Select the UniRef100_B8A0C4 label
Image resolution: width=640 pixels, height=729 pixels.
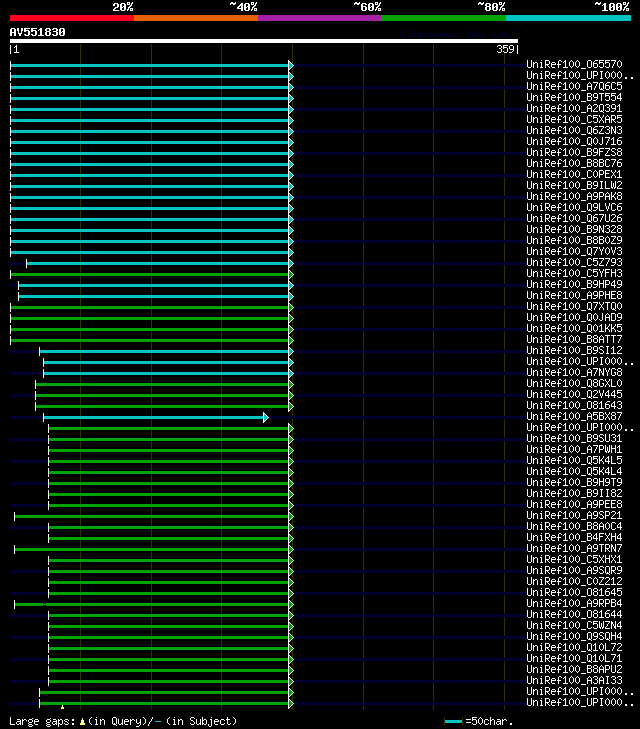point(574,526)
